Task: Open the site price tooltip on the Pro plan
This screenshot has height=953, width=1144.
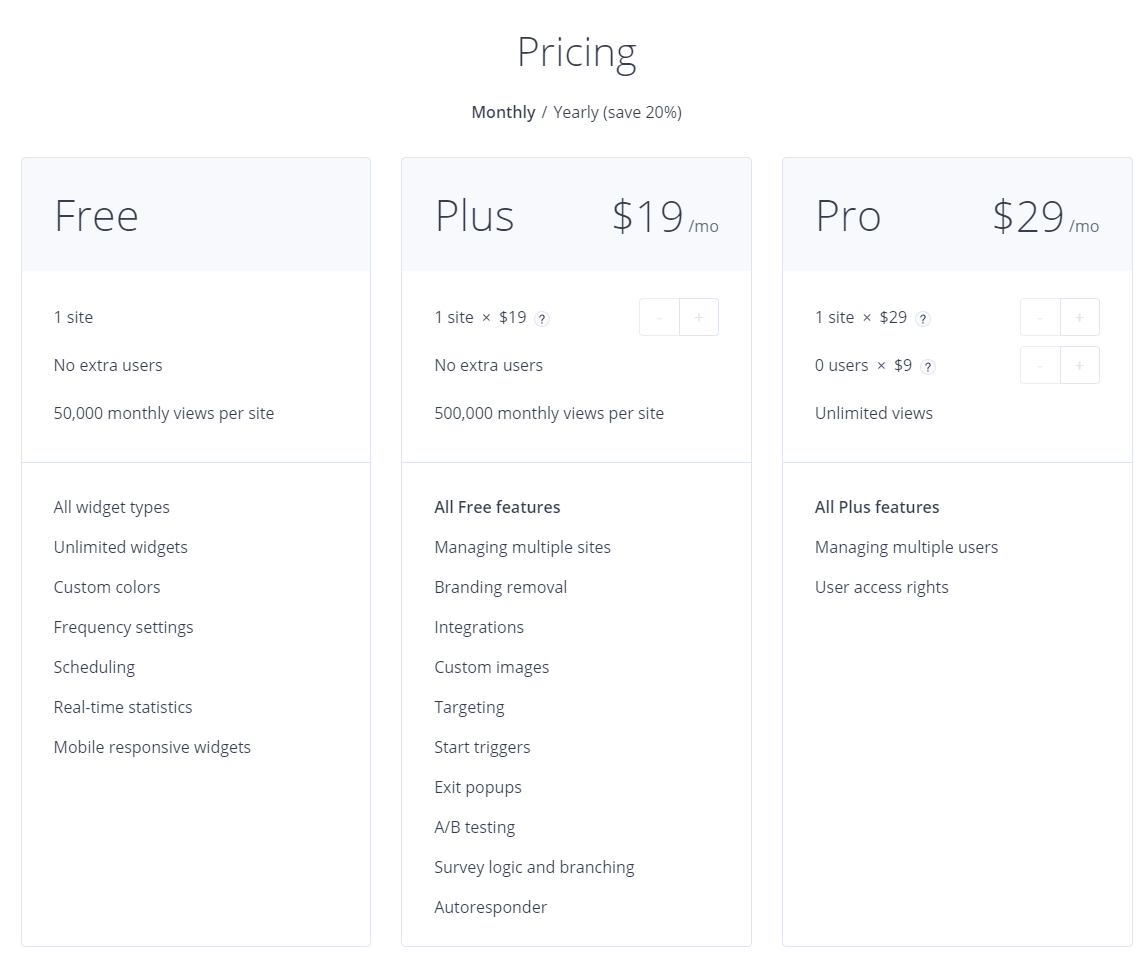Action: click(x=923, y=318)
